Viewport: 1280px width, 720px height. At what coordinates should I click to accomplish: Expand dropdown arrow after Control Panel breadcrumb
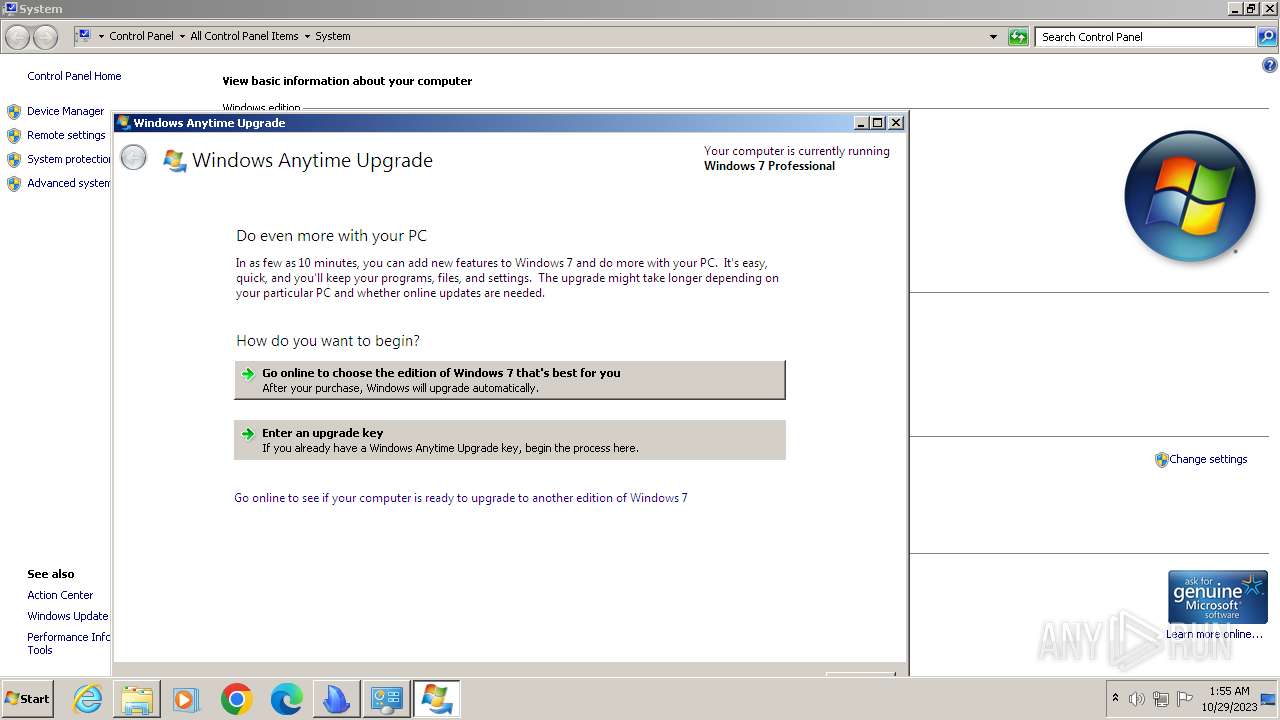182,36
